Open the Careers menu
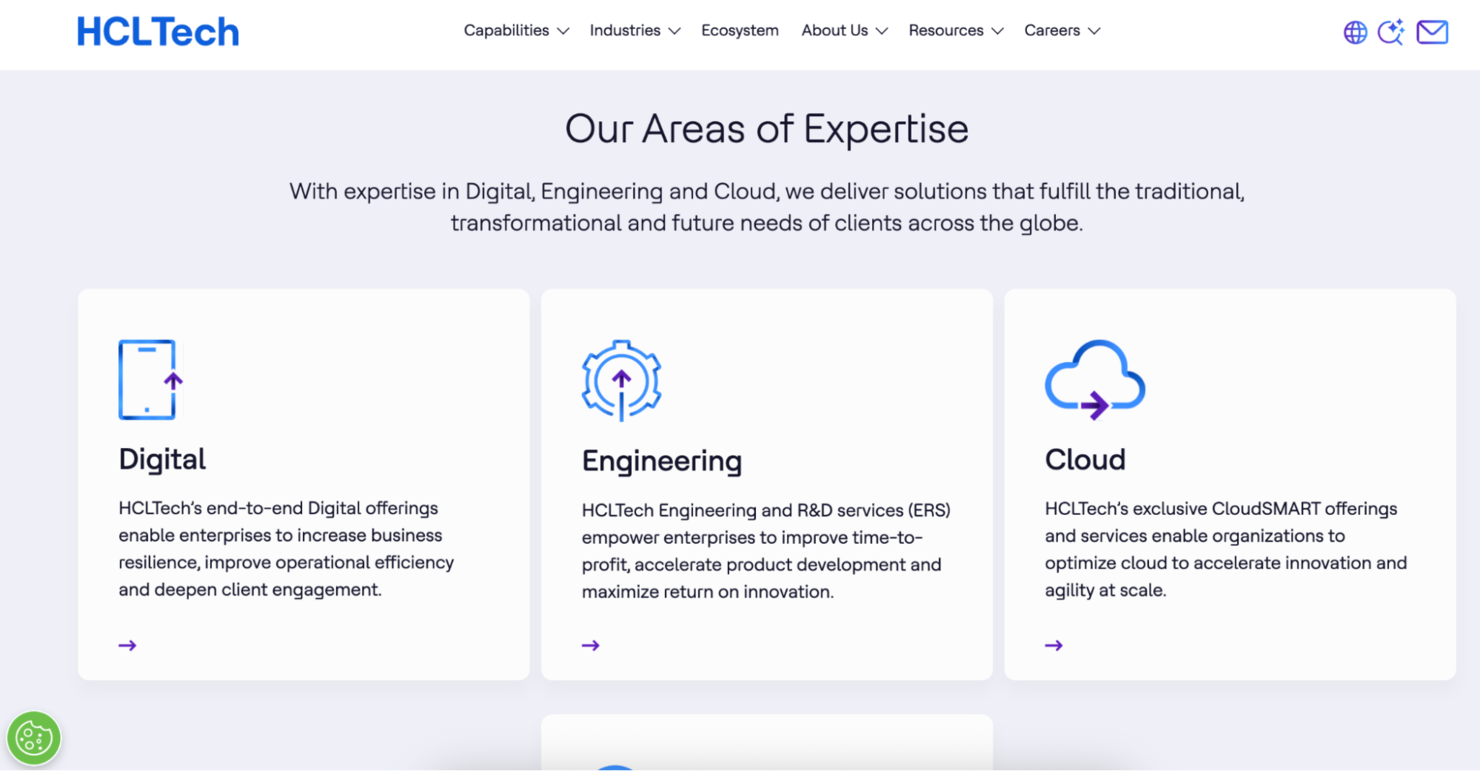 tap(1052, 30)
